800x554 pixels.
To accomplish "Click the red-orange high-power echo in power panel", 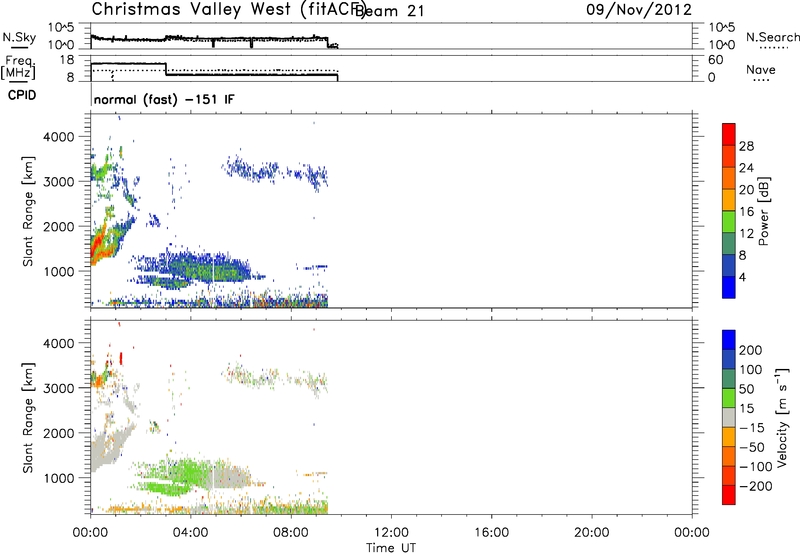I will tap(100, 244).
